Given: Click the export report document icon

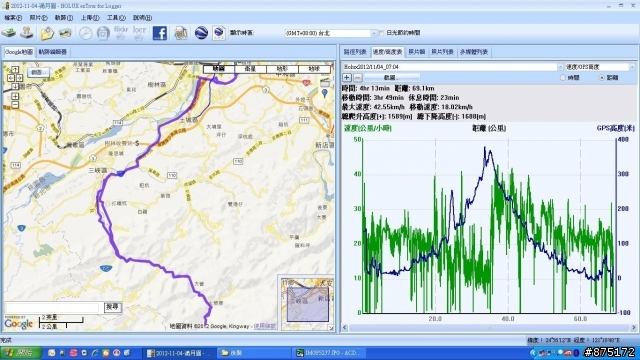Looking at the screenshot, I should point(181,33).
